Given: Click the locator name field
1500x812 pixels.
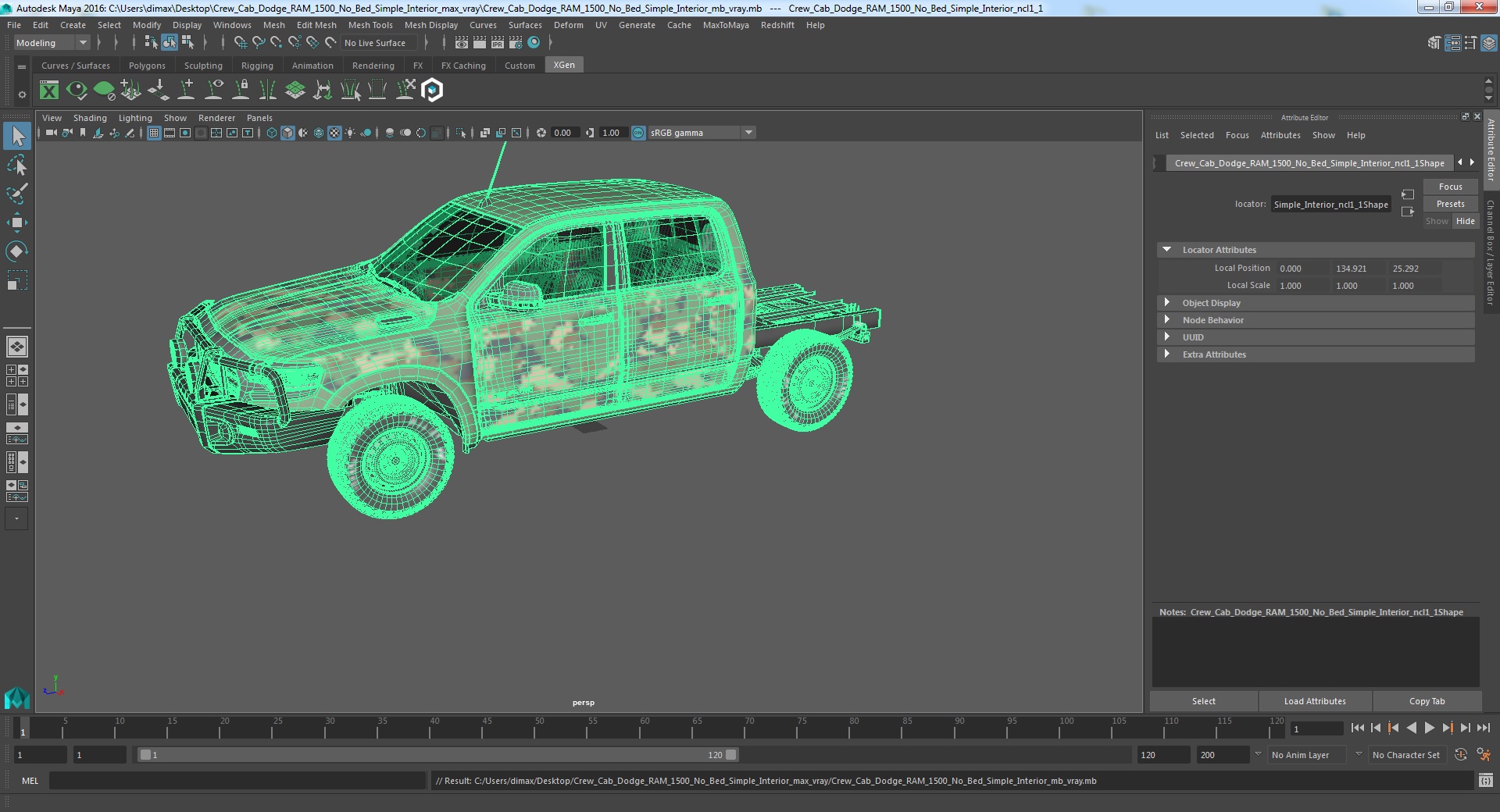Looking at the screenshot, I should click(1330, 205).
